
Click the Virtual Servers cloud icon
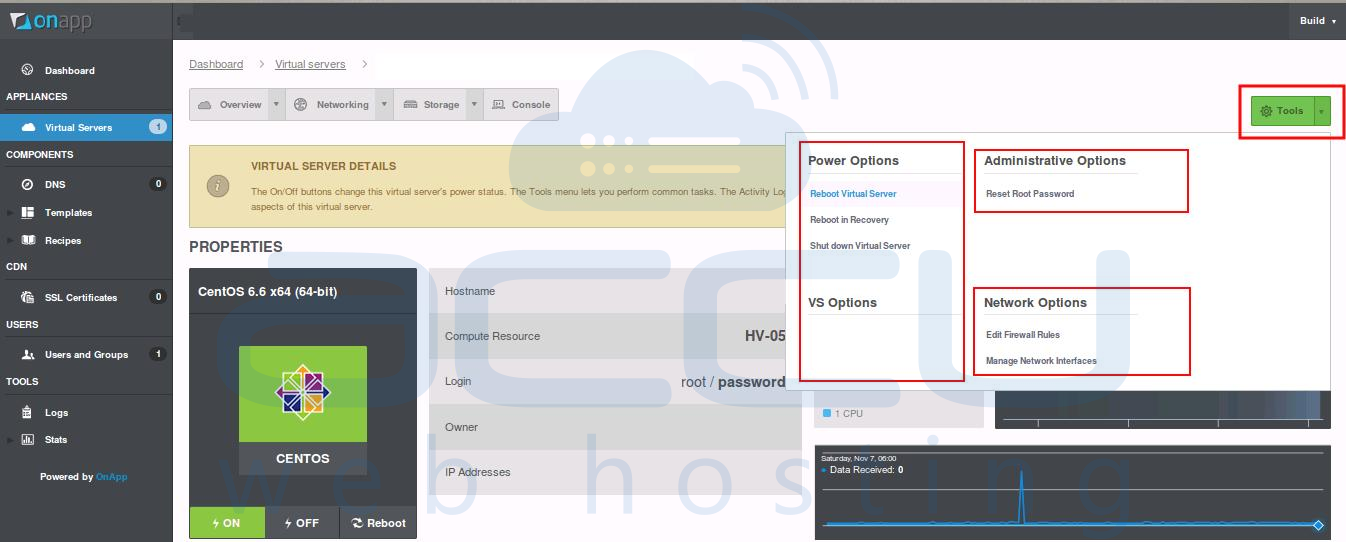(x=28, y=127)
